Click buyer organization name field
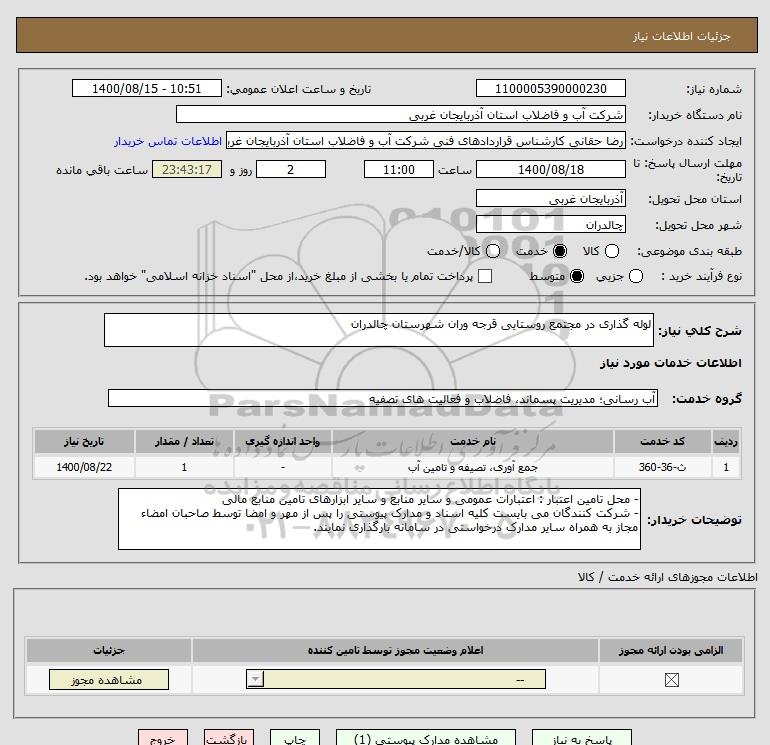 401,114
